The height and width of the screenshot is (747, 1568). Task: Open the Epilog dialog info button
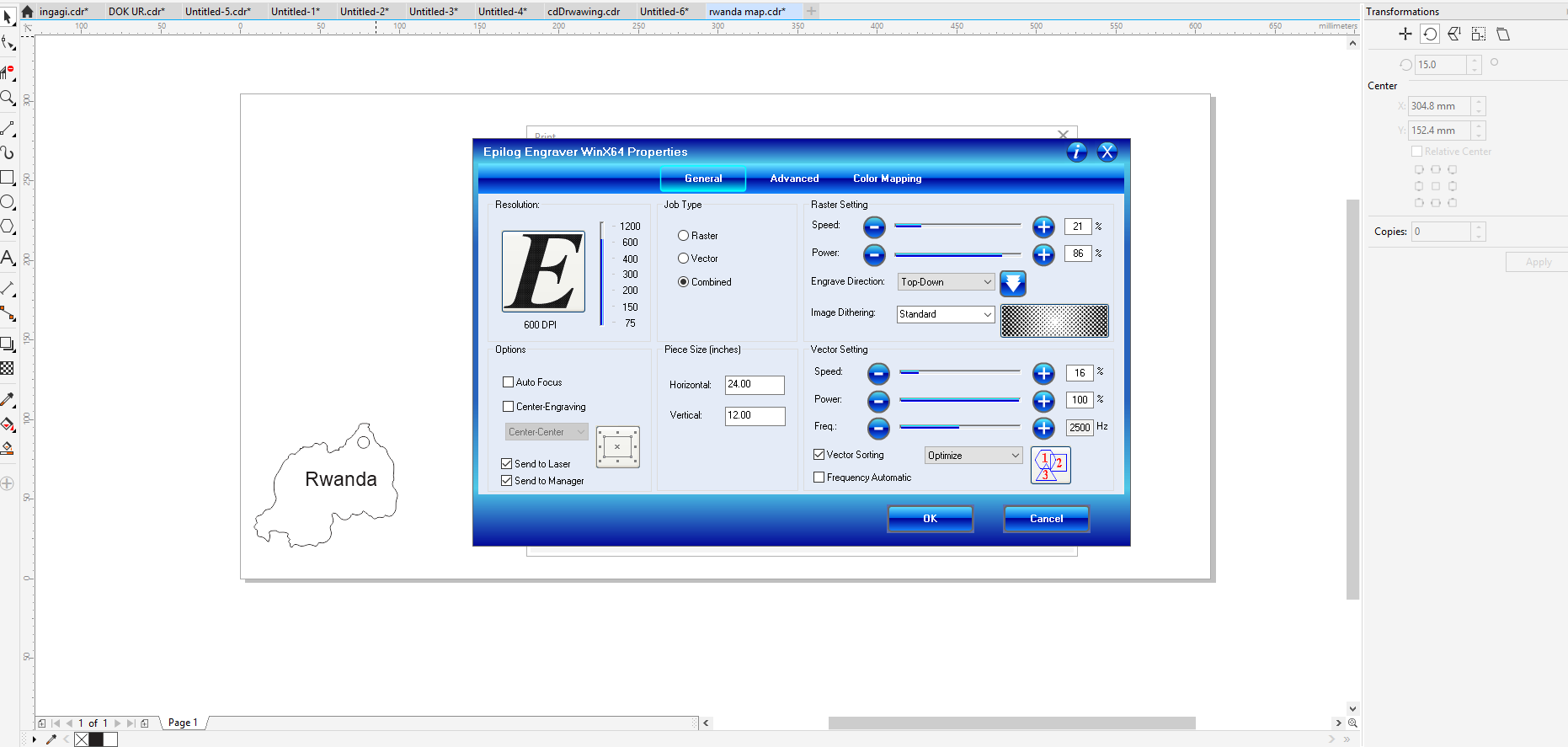coord(1077,152)
